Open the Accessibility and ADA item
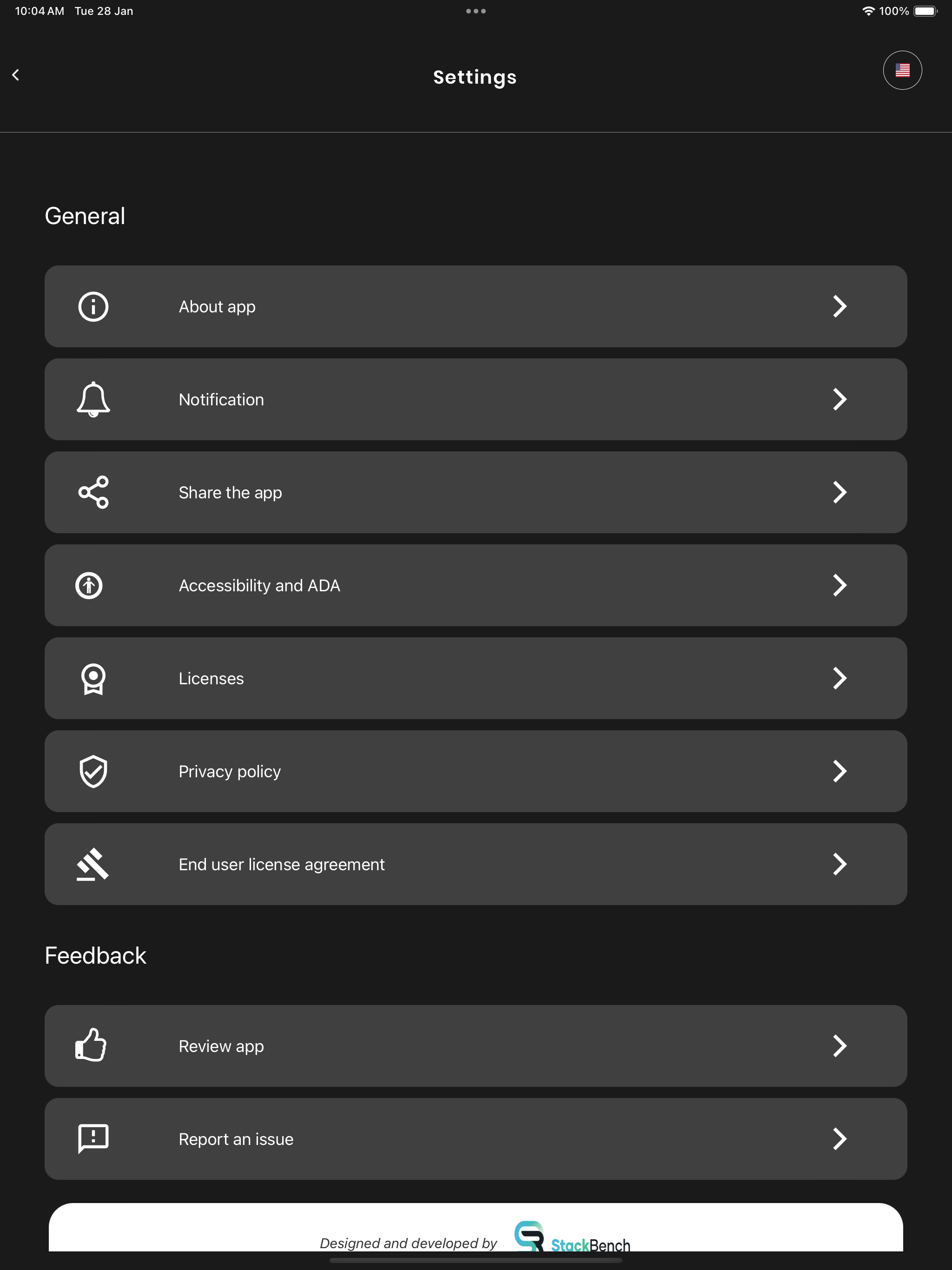Image resolution: width=952 pixels, height=1270 pixels. point(476,585)
